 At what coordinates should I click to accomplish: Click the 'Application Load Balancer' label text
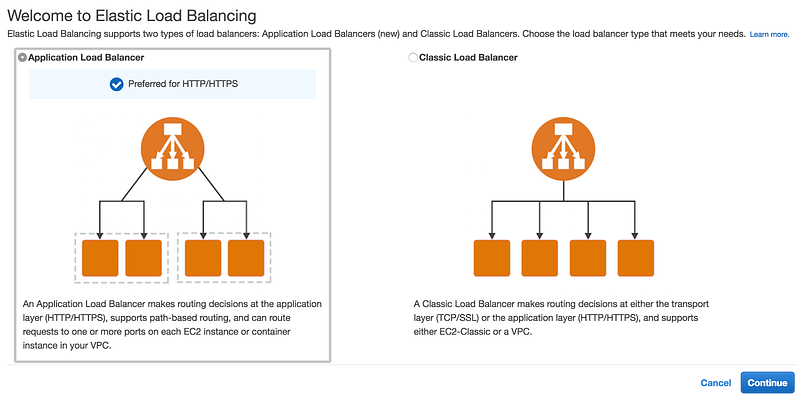[x=86, y=58]
